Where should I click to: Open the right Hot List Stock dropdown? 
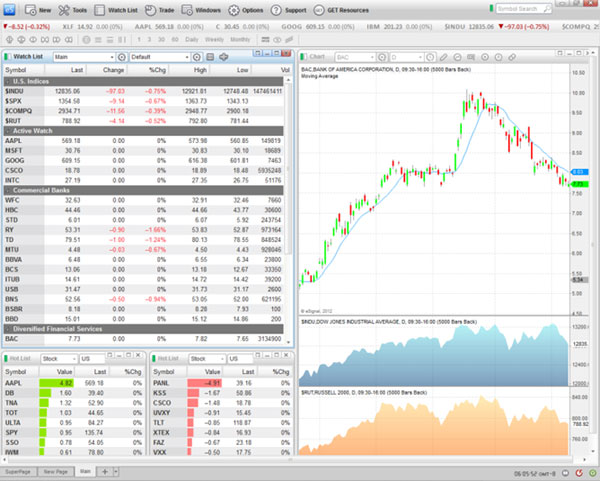207,359
